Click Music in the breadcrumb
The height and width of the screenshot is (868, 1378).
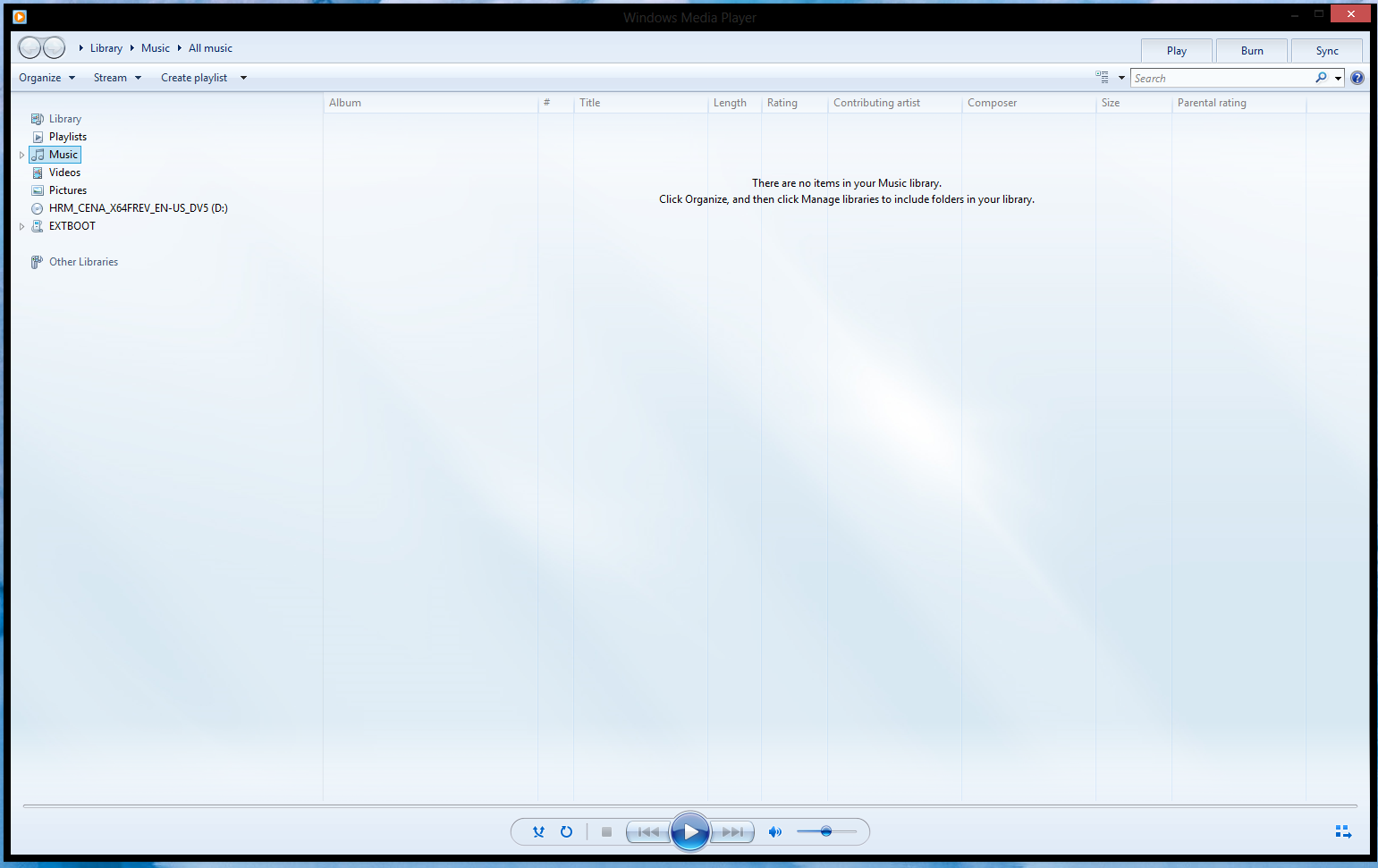click(x=156, y=48)
